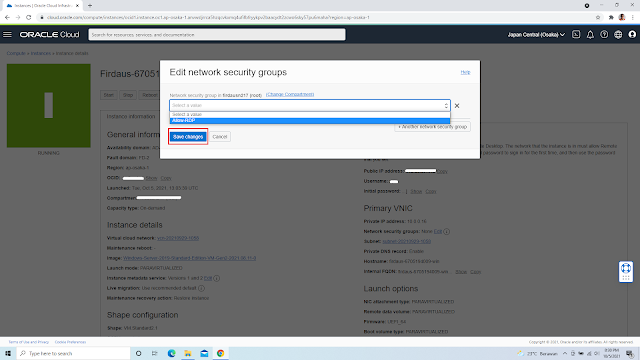Click the green instance status thumbnail
This screenshot has height=360, width=640.
(49, 105)
